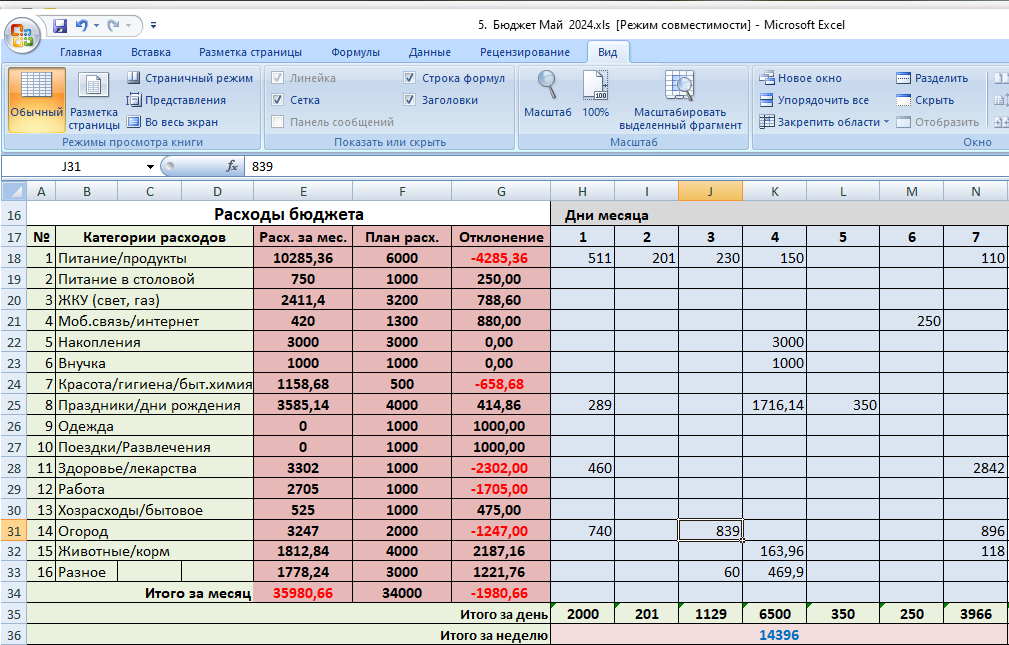Enable Во весь экран full screen
The height and width of the screenshot is (645, 1009).
click(x=172, y=122)
